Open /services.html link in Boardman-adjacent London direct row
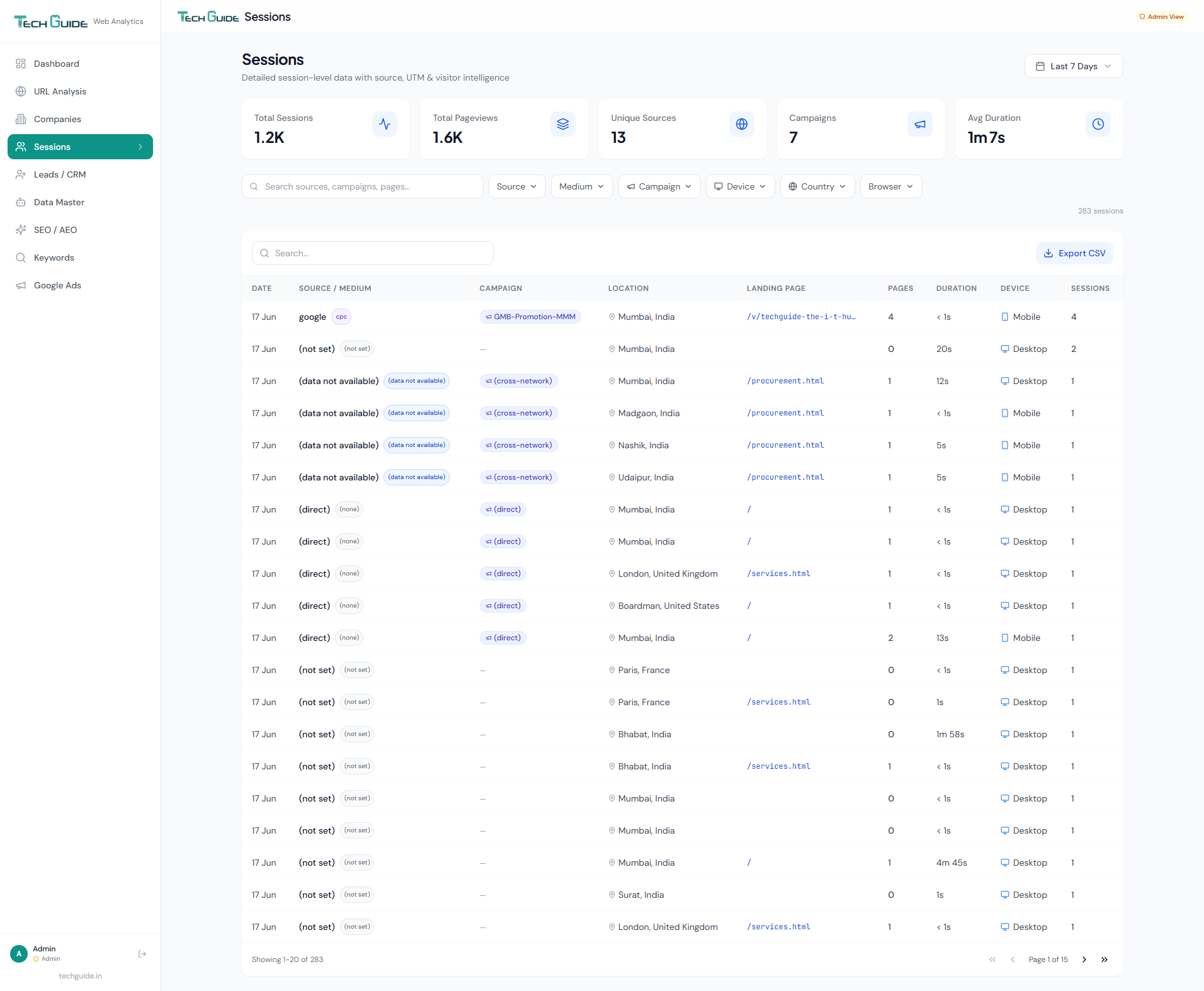 pyautogui.click(x=779, y=574)
